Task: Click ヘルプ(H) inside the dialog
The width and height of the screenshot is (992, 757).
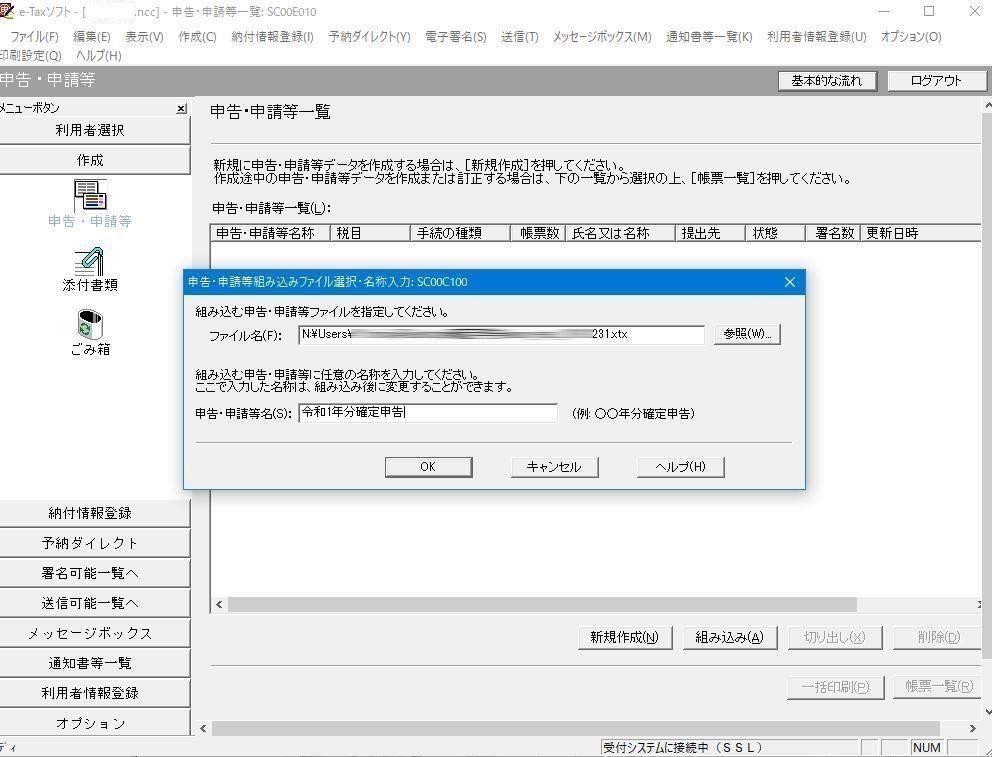Action: click(680, 466)
